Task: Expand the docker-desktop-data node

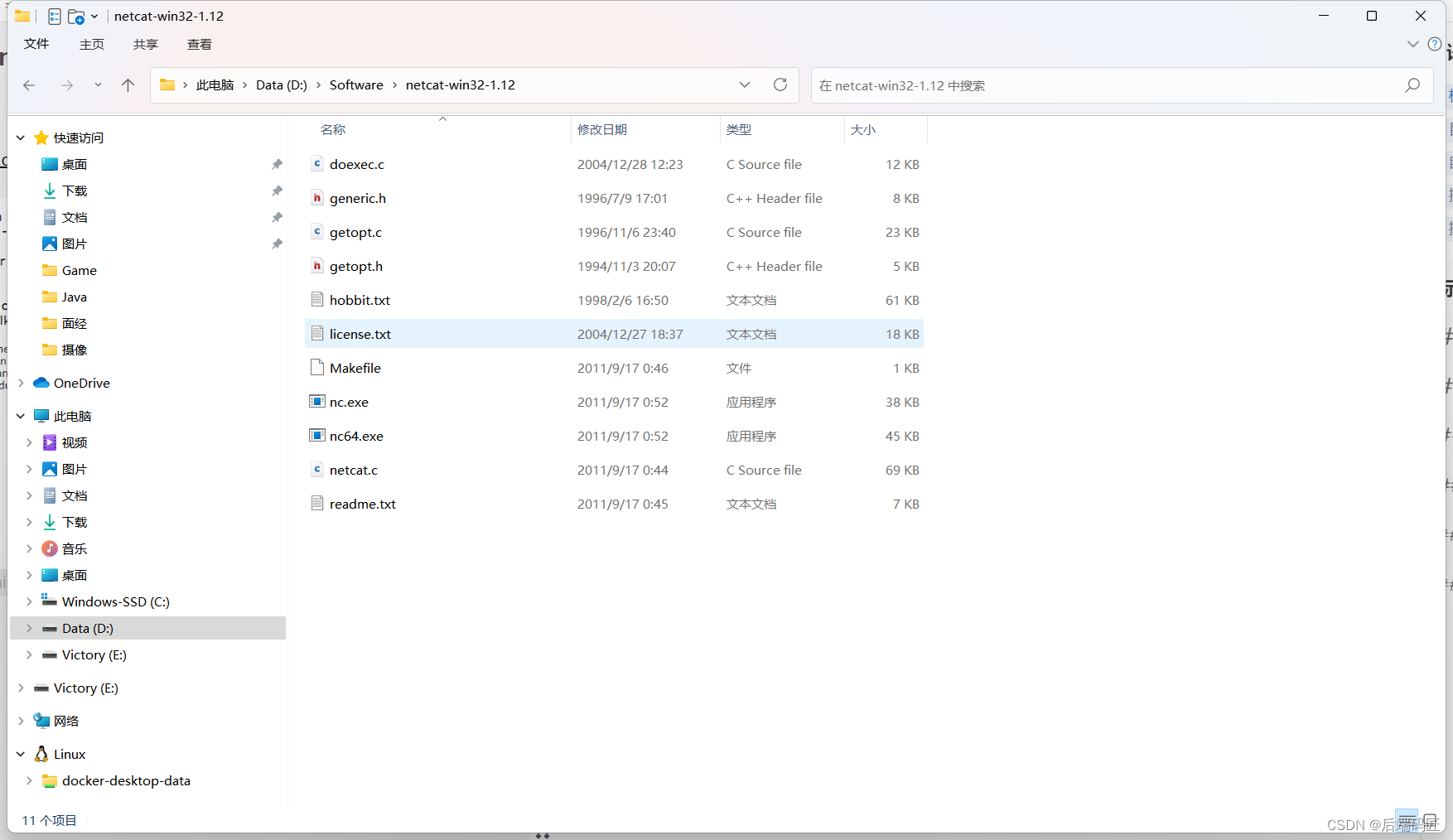Action: coord(29,780)
